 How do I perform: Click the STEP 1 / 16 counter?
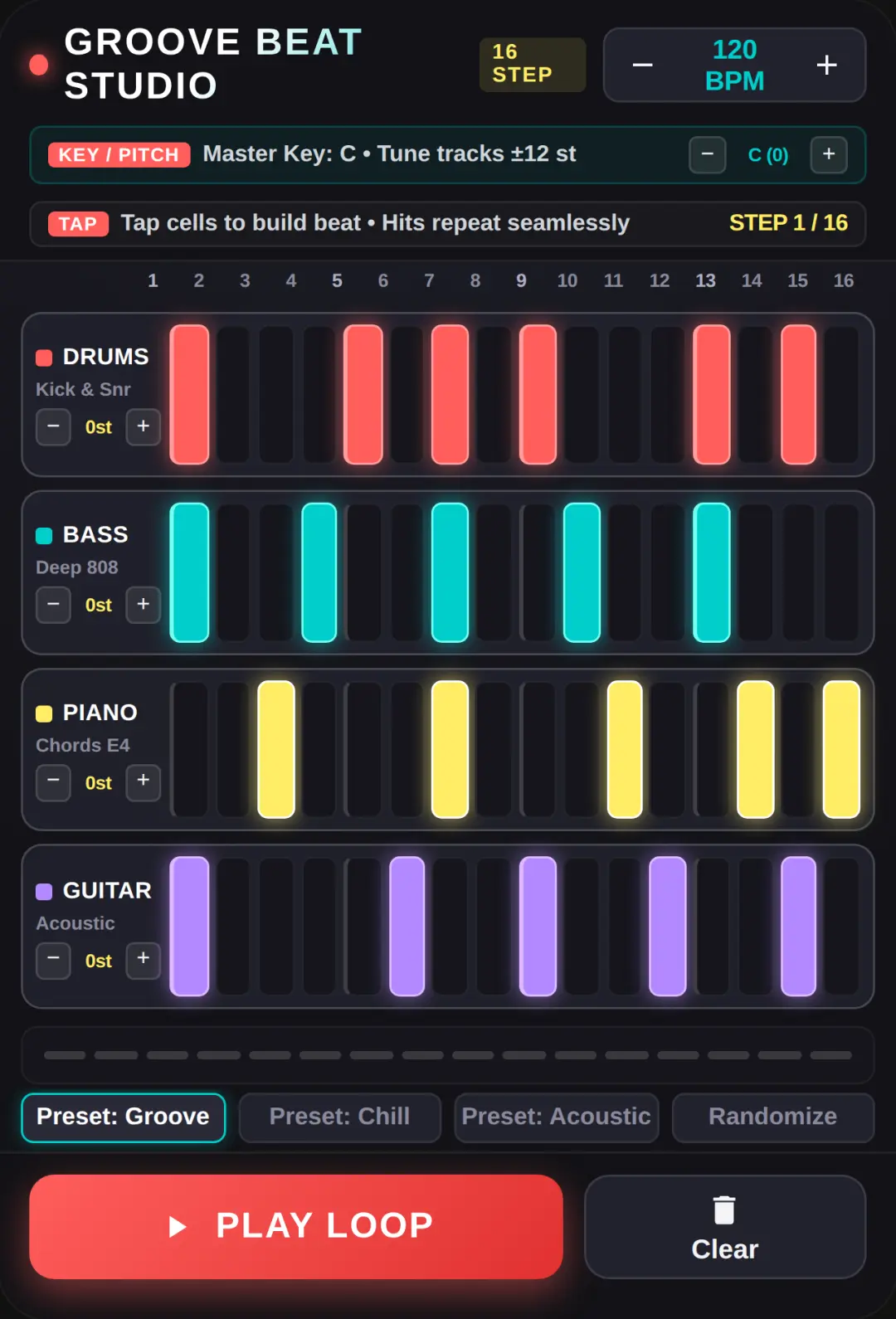pyautogui.click(x=788, y=222)
